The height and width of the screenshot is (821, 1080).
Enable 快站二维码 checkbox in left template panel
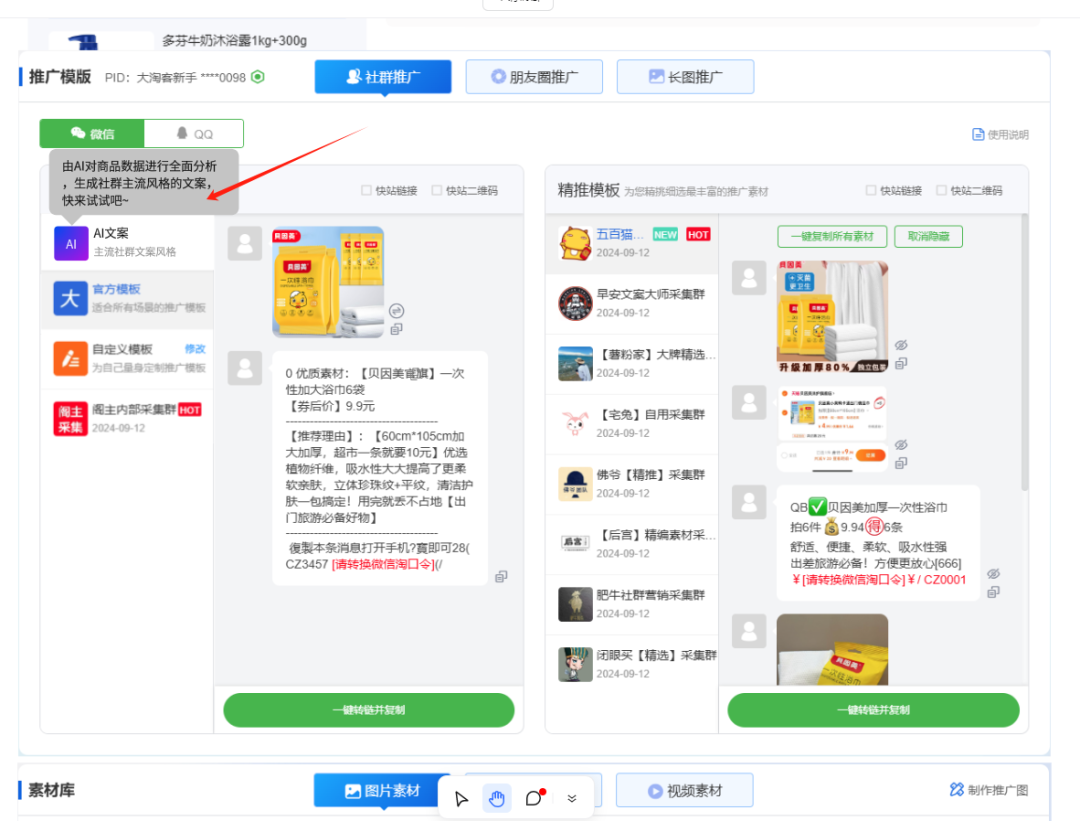(437, 190)
